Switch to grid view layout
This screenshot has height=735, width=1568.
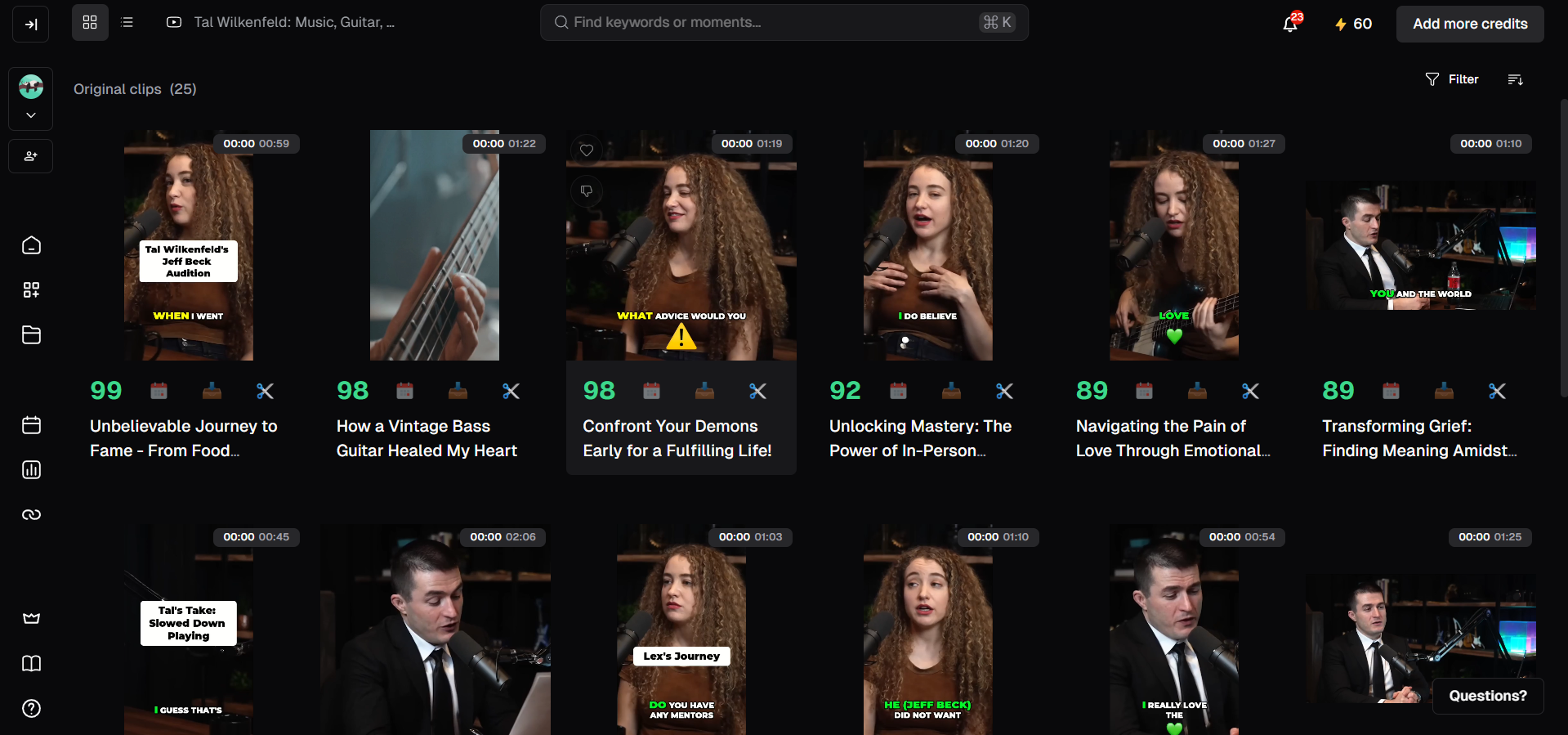pos(90,23)
